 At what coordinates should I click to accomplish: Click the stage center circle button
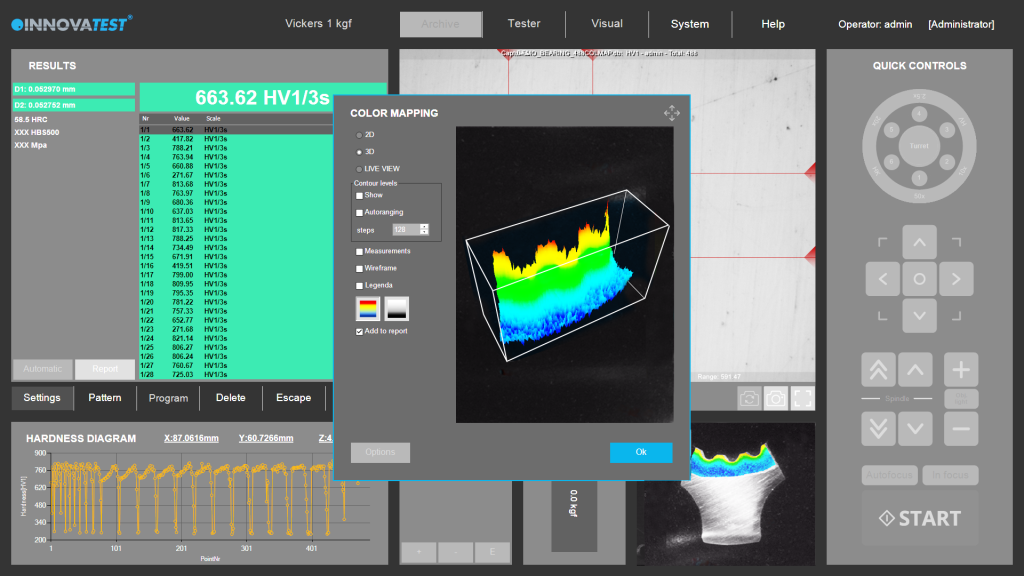[920, 279]
